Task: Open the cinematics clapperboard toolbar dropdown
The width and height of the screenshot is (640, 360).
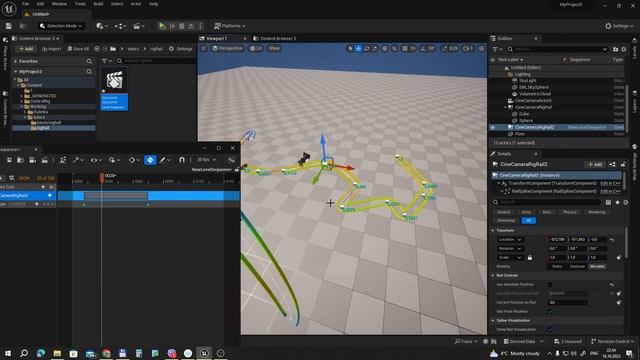Action: click(139, 26)
